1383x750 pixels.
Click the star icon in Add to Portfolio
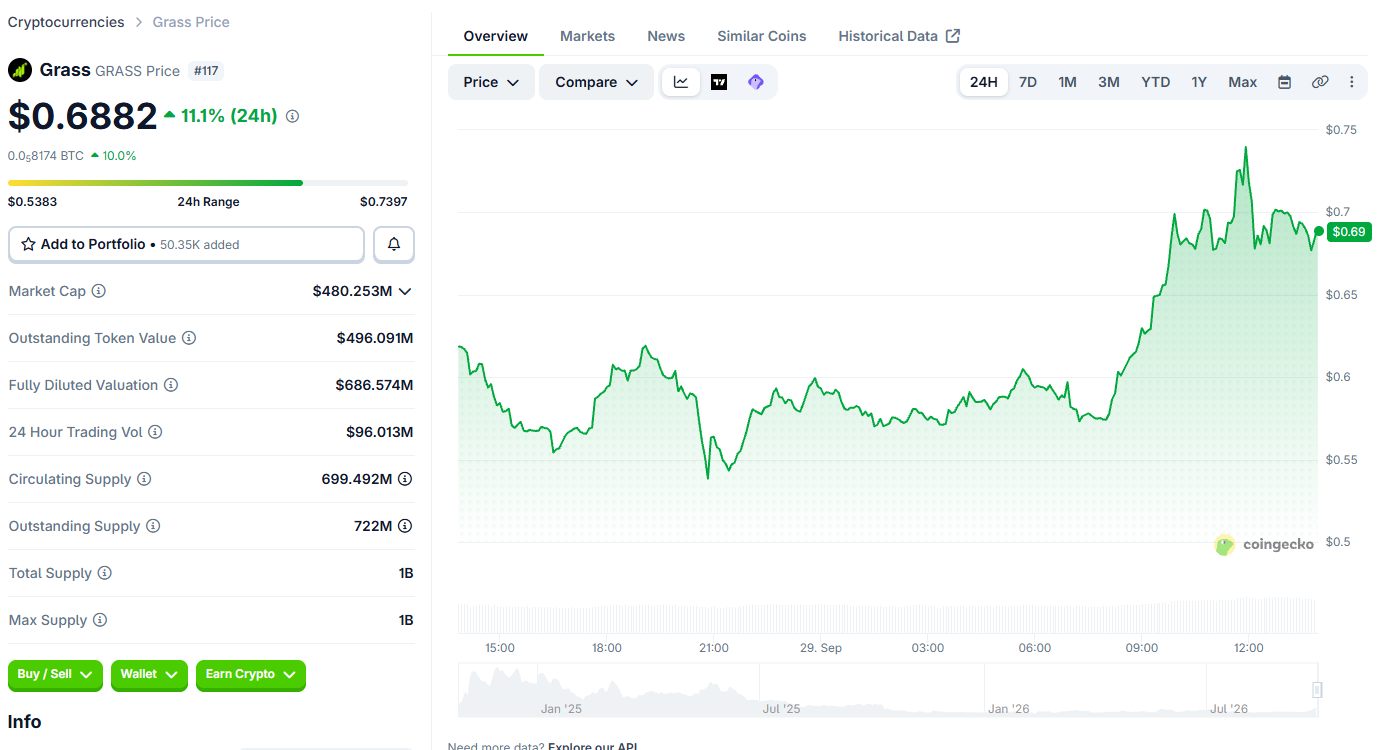[28, 244]
